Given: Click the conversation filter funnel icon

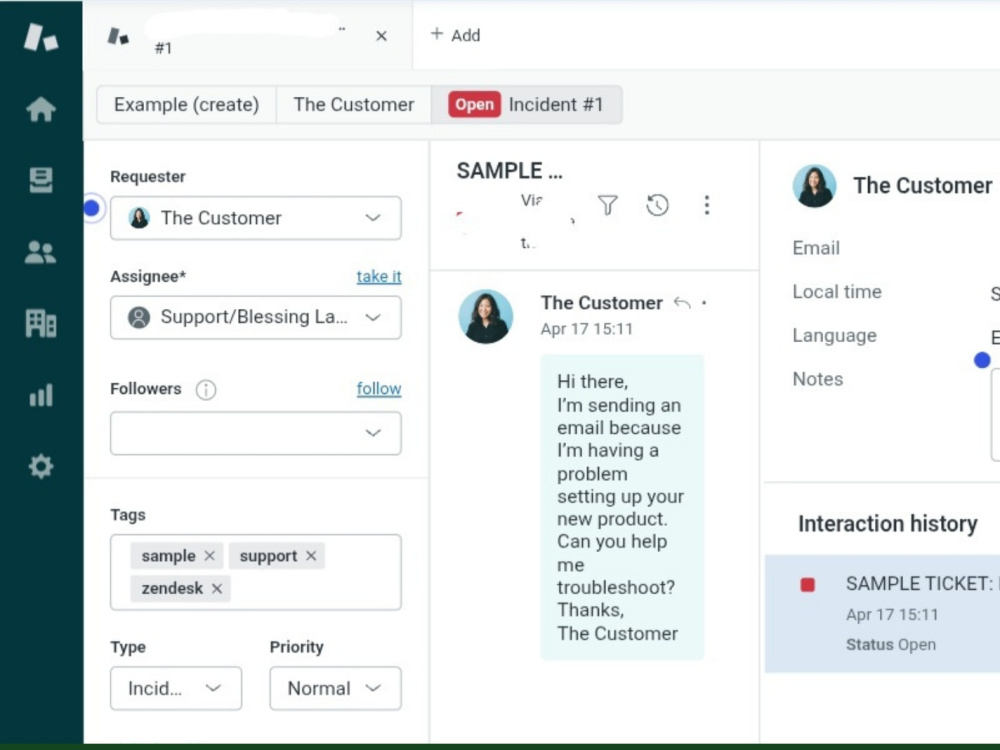Looking at the screenshot, I should [608, 205].
